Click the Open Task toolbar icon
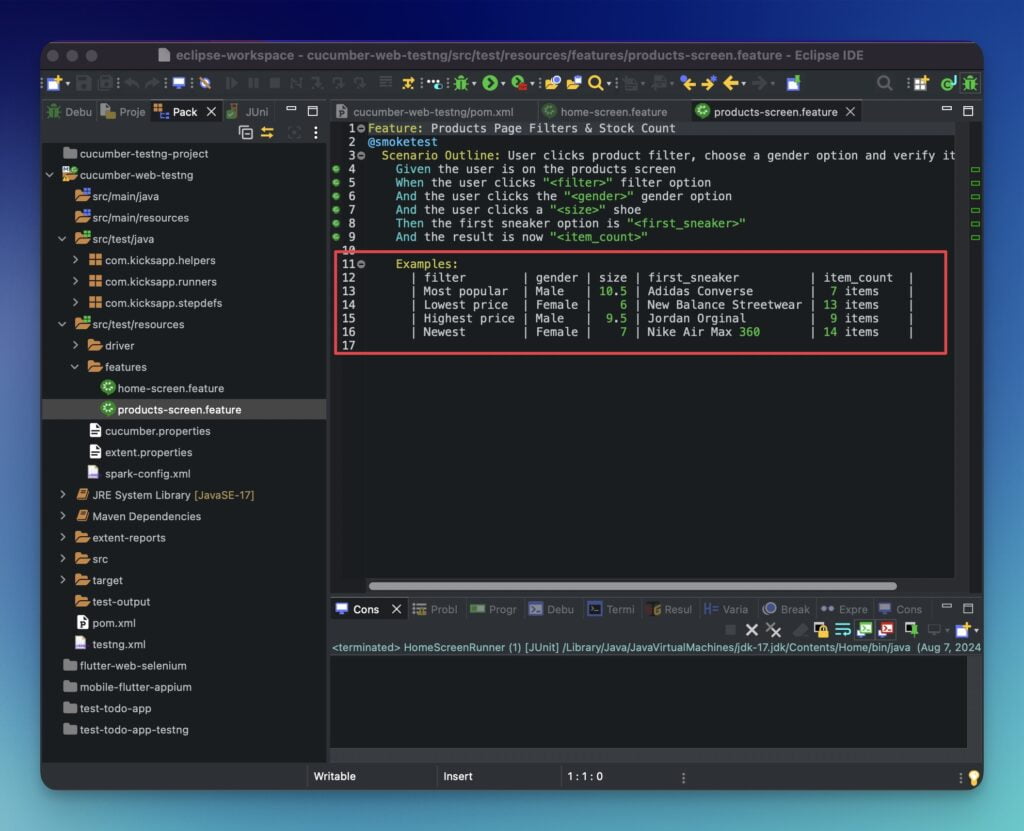The image size is (1024, 831). click(x=574, y=83)
